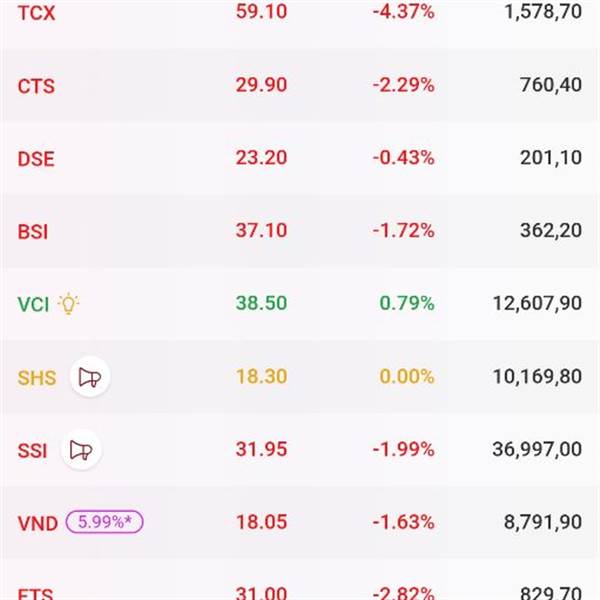Select the DSE ticker symbol
The image size is (600, 600).
point(36,159)
